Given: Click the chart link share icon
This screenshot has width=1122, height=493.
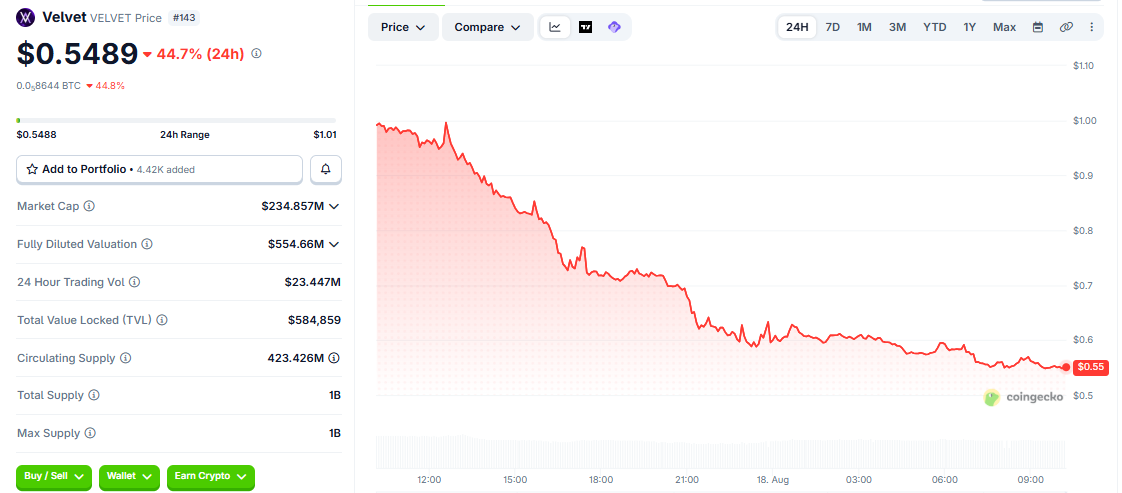Looking at the screenshot, I should [x=1066, y=27].
